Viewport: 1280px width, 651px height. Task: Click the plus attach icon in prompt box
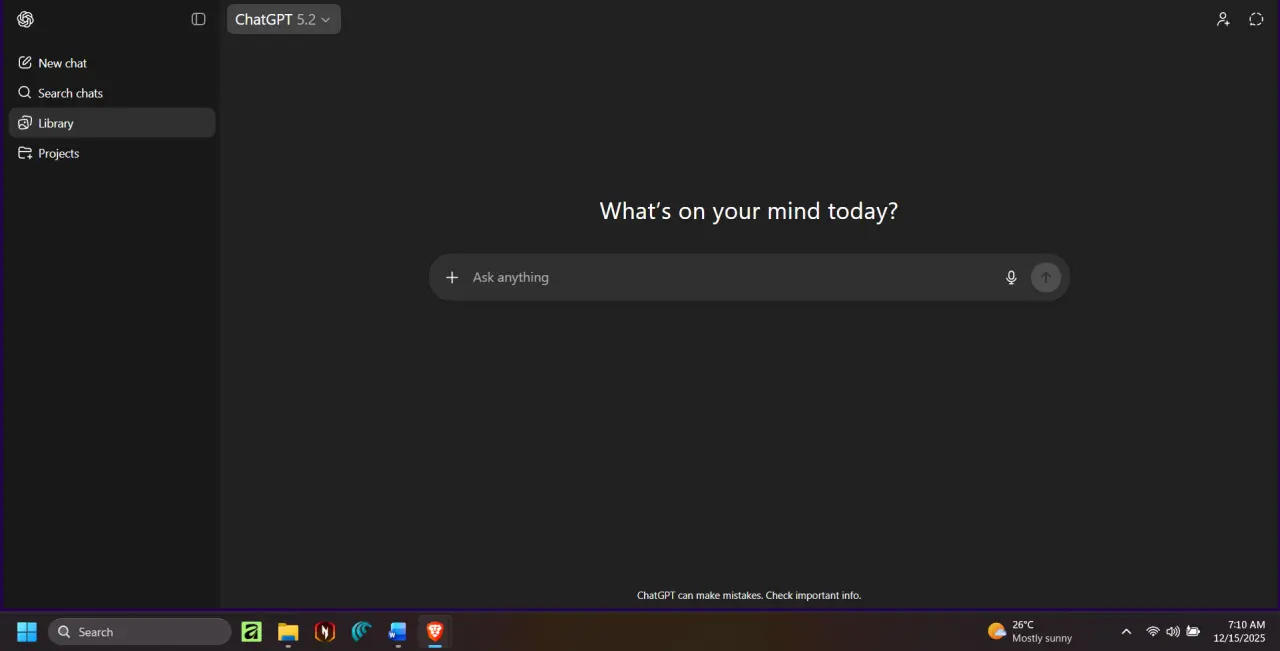(452, 277)
